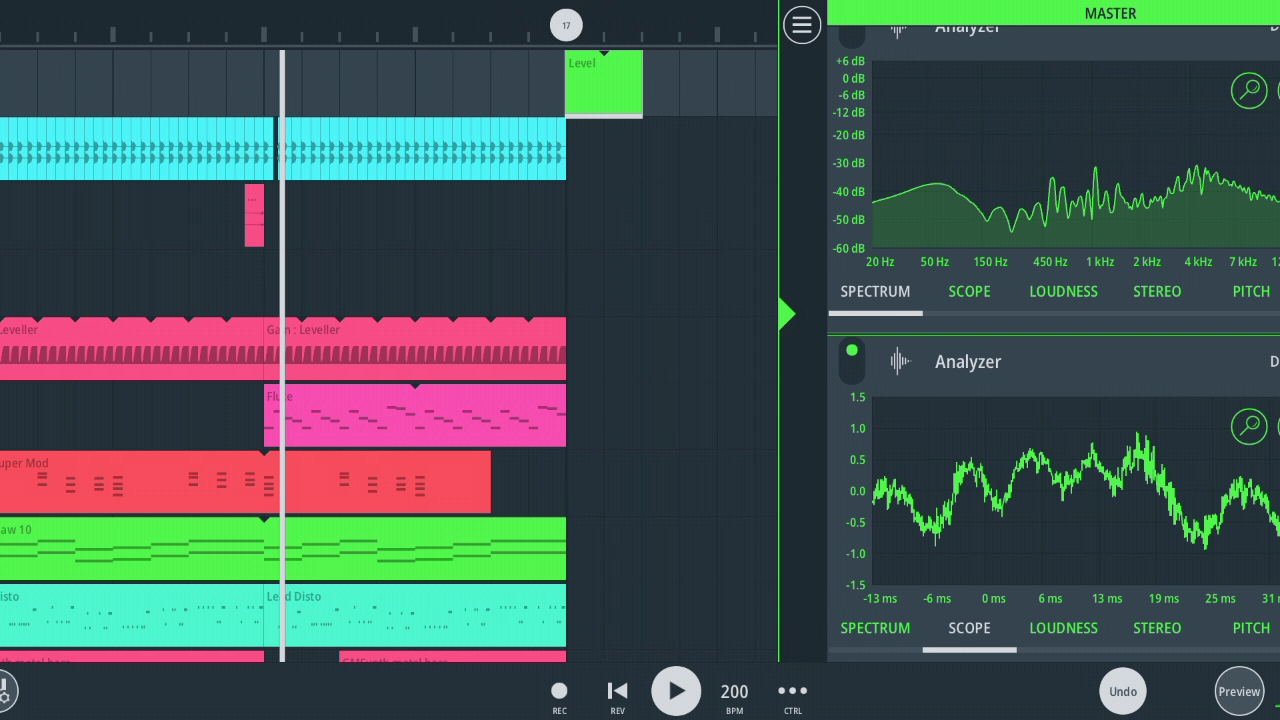Image resolution: width=1280 pixels, height=720 pixels.
Task: Select the SPECTRUM tab in the lower analyzer
Action: (875, 628)
